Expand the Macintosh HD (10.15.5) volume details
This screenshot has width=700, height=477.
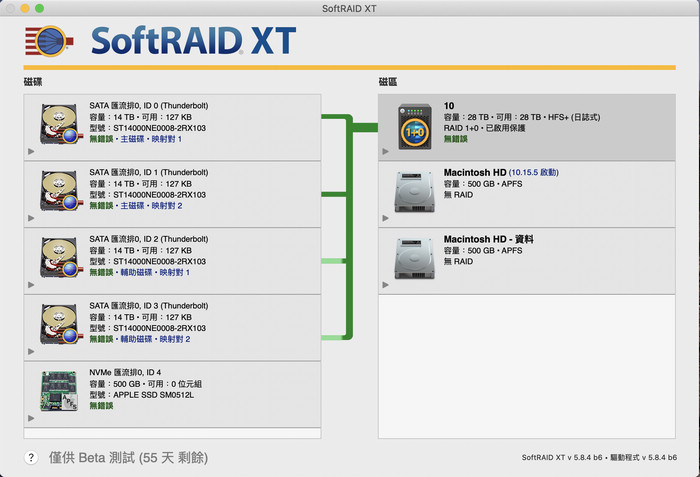(x=386, y=218)
